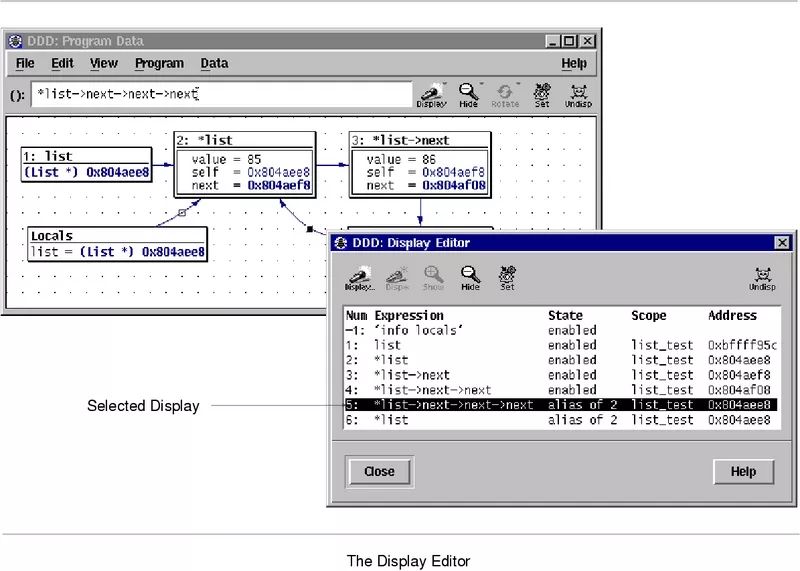Open the Edit menu

click(x=62, y=63)
